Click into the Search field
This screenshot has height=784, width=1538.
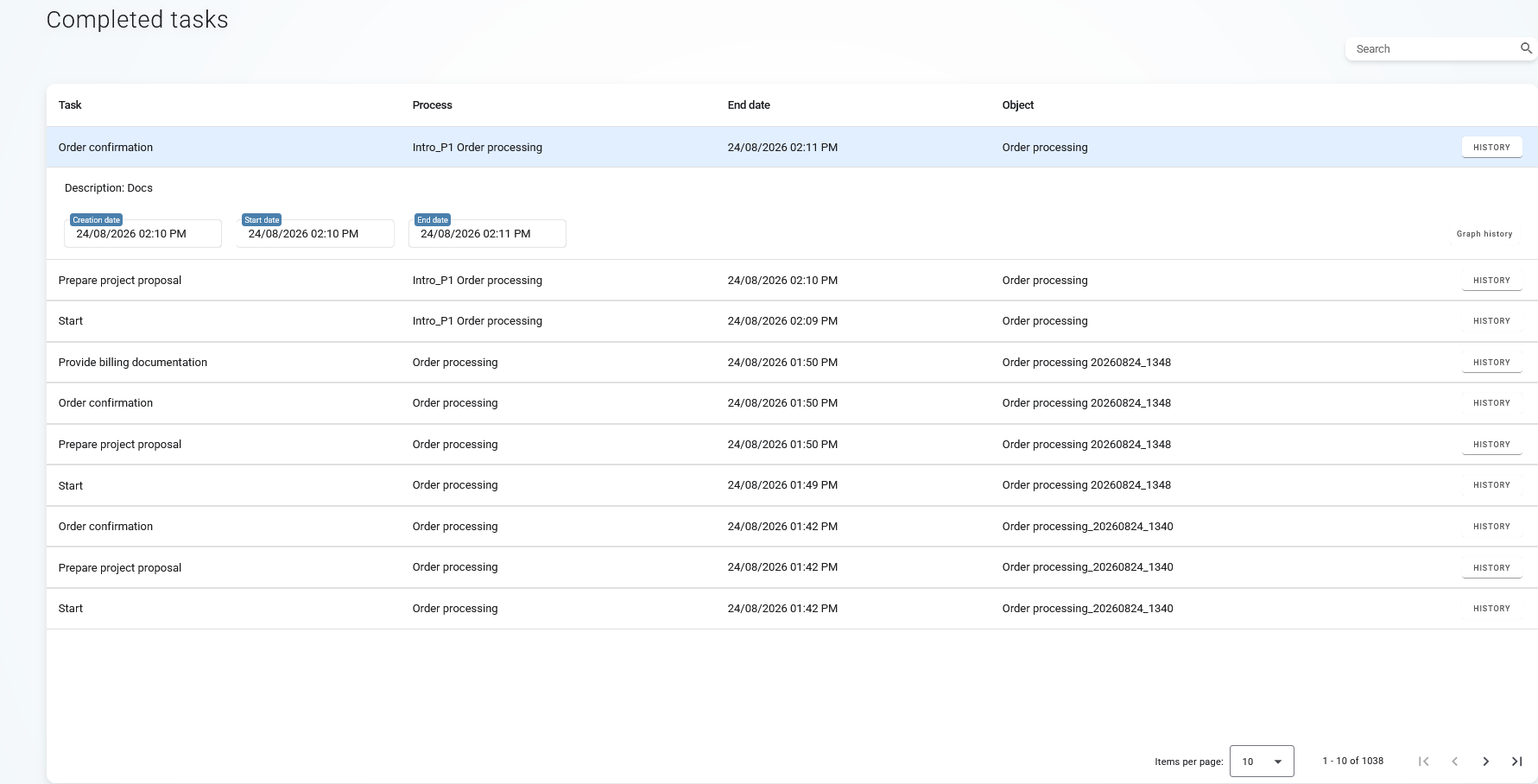[x=1434, y=49]
